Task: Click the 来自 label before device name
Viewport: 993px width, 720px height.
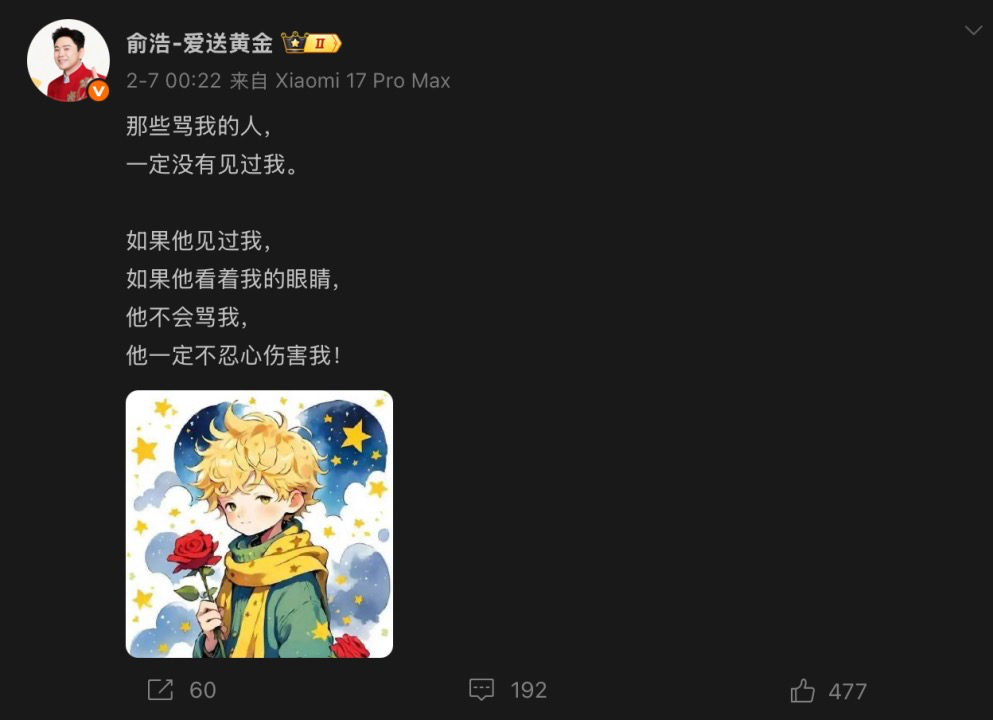Action: pos(249,81)
